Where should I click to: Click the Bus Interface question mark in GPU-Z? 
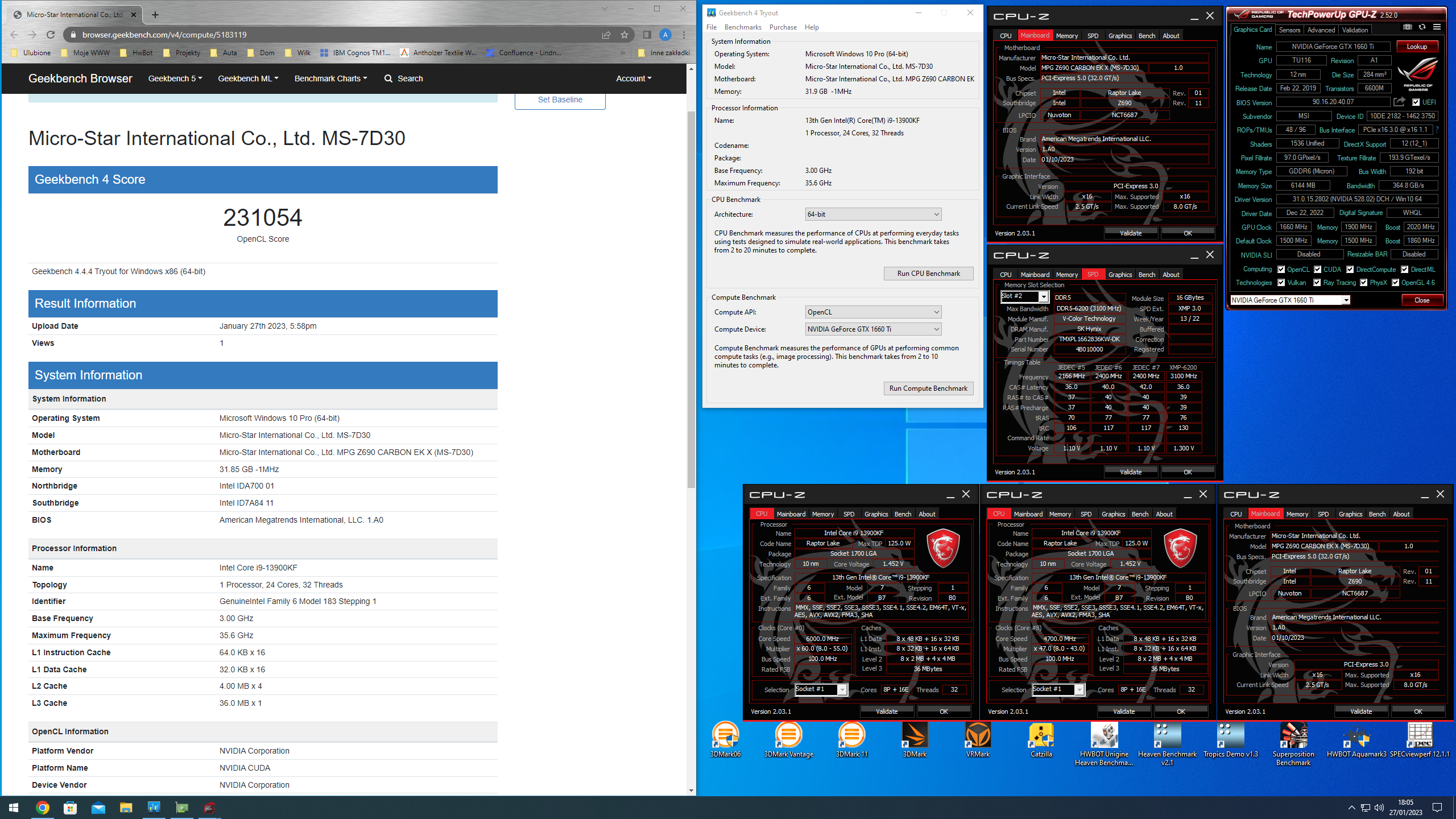1437,130
